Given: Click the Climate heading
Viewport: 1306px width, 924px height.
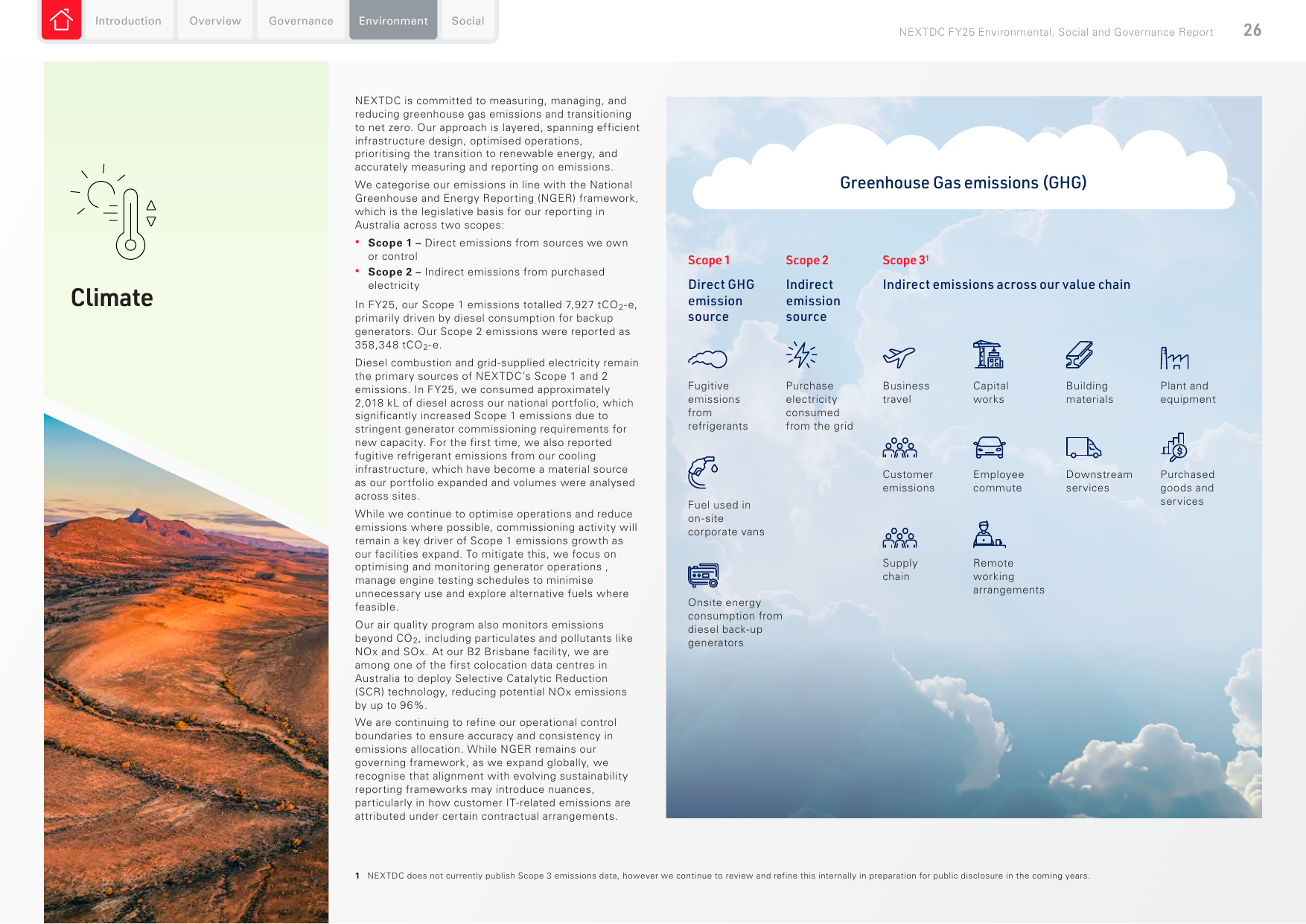Looking at the screenshot, I should [112, 298].
